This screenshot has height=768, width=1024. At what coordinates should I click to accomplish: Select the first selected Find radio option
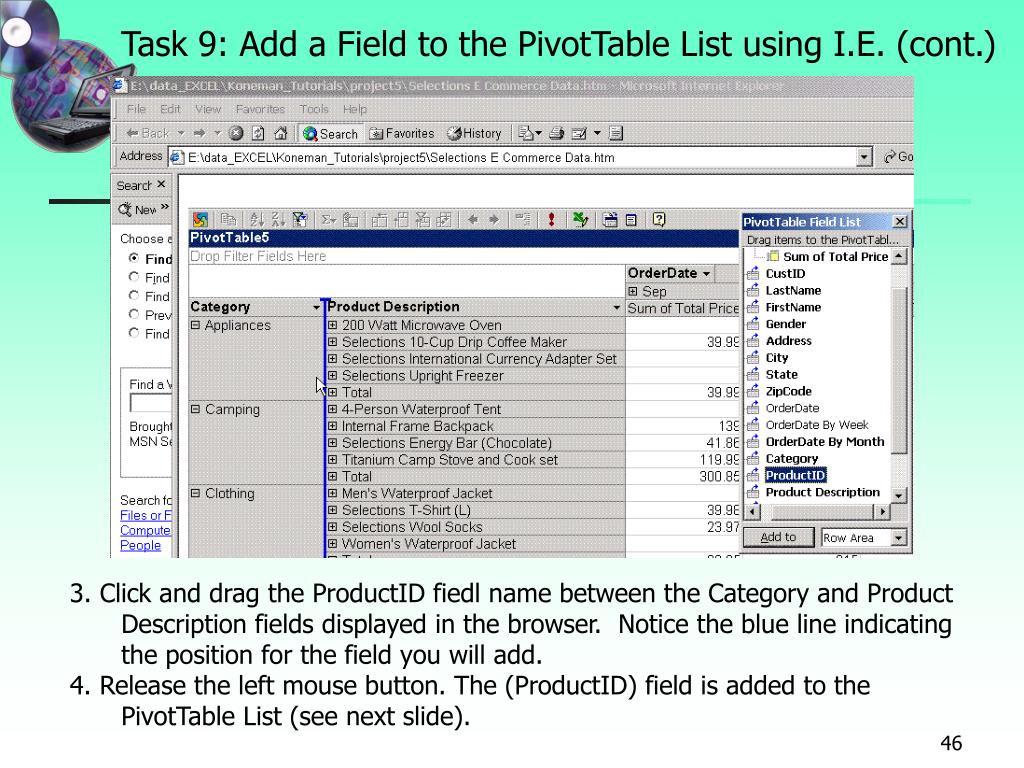click(x=134, y=258)
